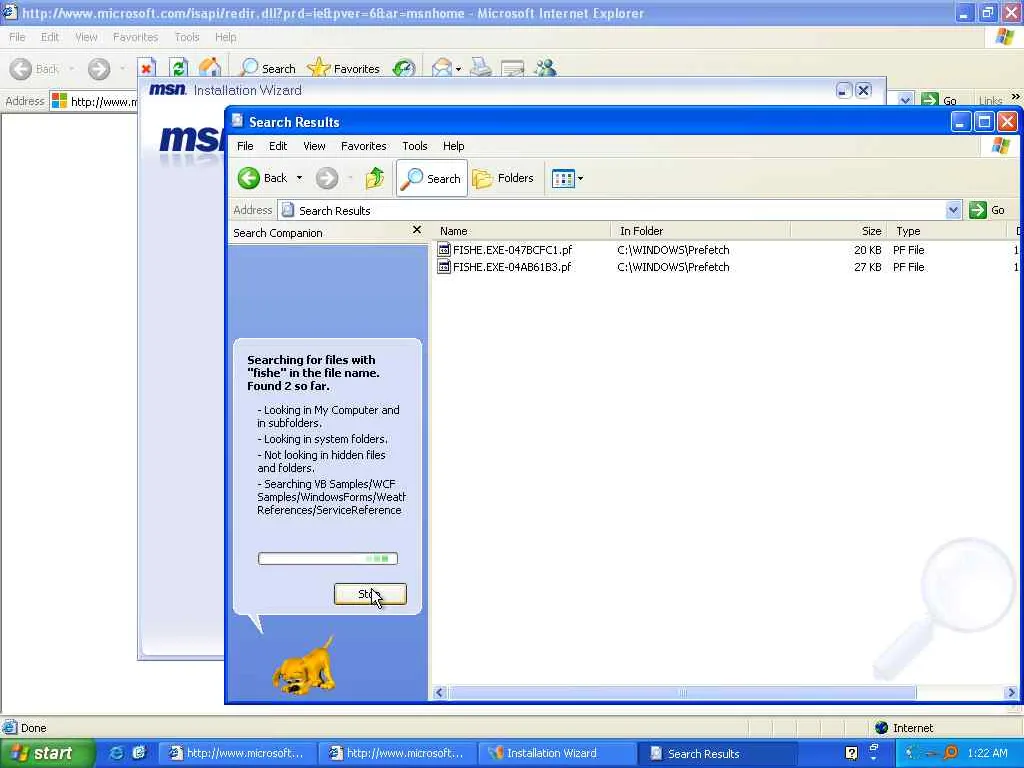1024x768 pixels.
Task: Expand Internet Explorer Links chevron
Action: pos(1015,97)
